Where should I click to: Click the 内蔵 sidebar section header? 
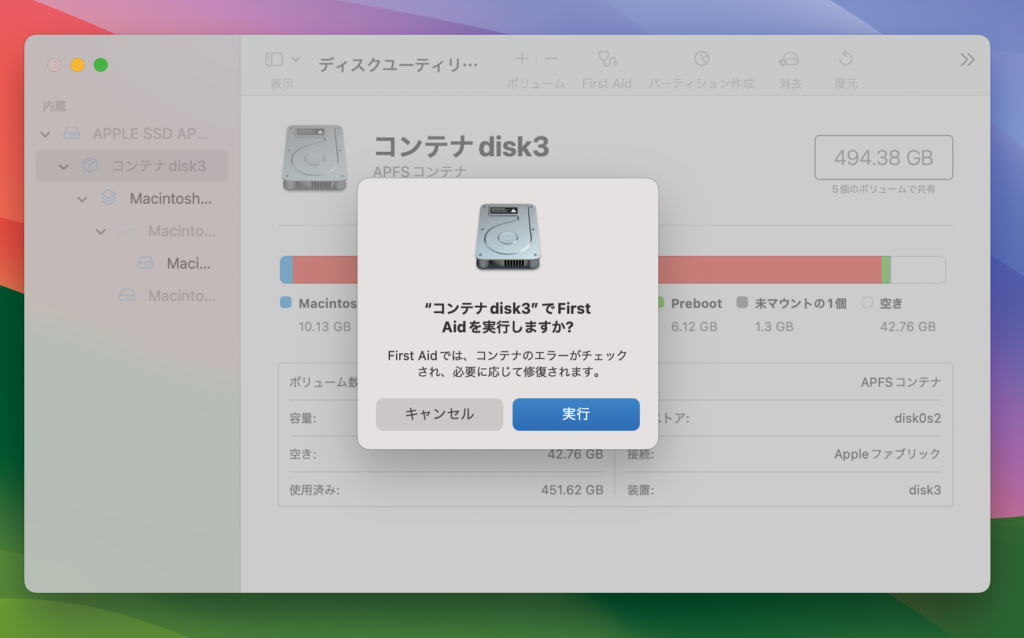click(x=54, y=106)
